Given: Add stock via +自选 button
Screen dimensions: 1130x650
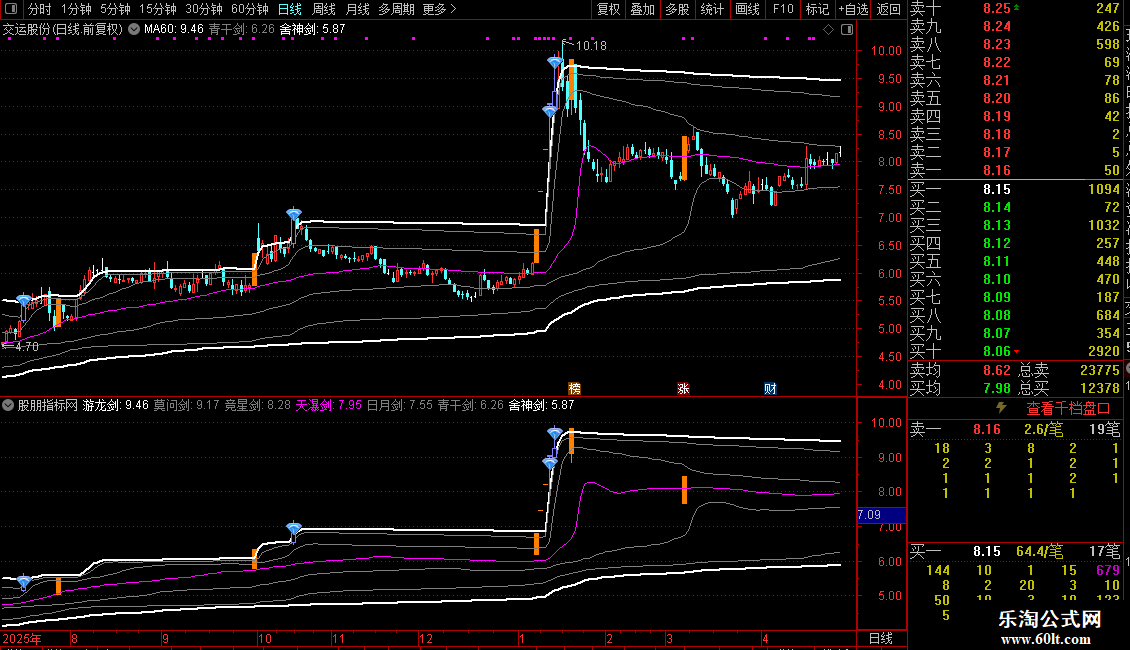Looking at the screenshot, I should click(x=853, y=9).
